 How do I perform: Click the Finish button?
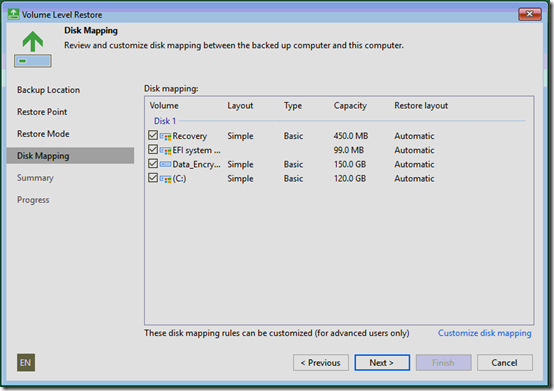(444, 362)
